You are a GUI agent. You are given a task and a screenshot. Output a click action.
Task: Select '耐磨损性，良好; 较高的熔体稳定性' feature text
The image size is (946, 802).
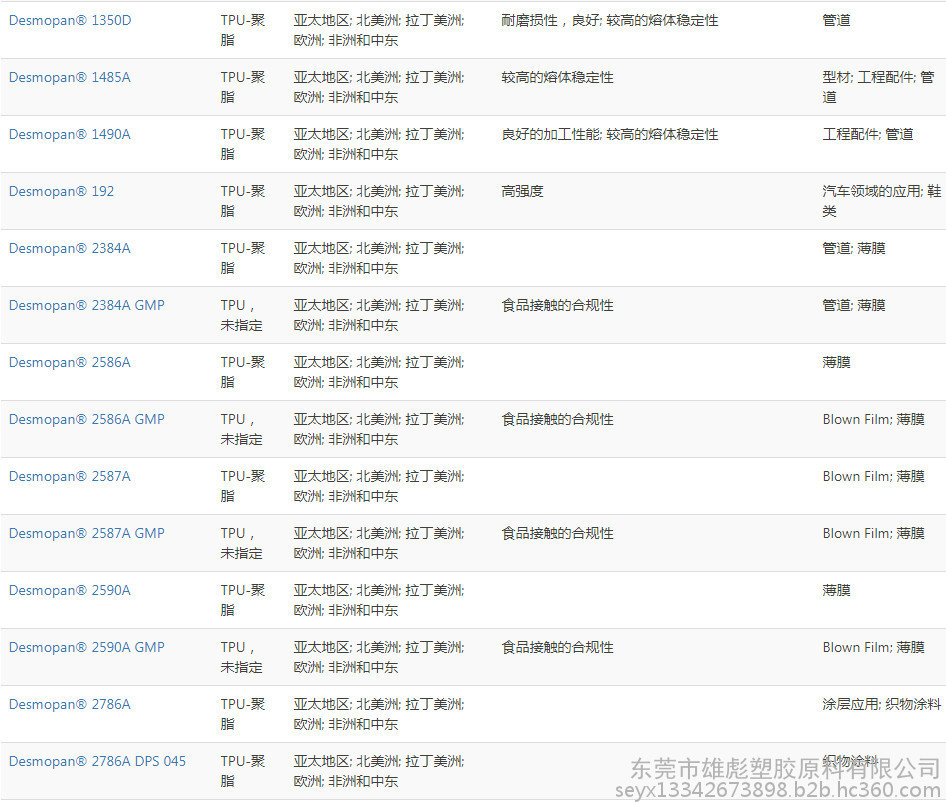610,21
